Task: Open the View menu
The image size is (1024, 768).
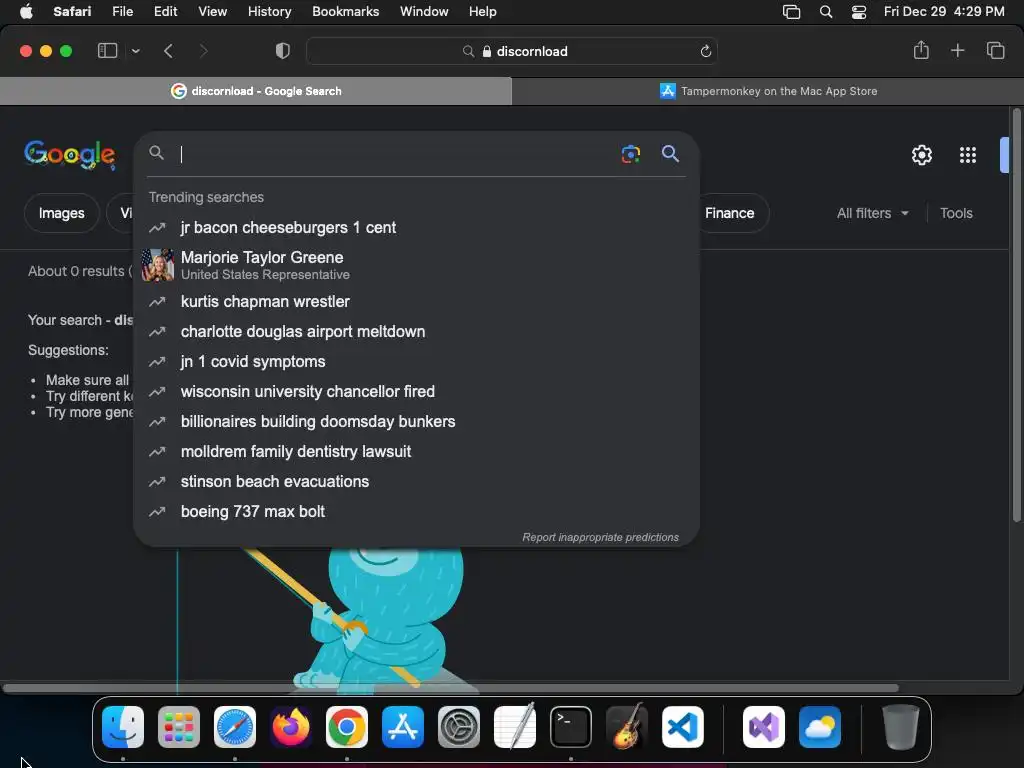Action: [x=212, y=12]
